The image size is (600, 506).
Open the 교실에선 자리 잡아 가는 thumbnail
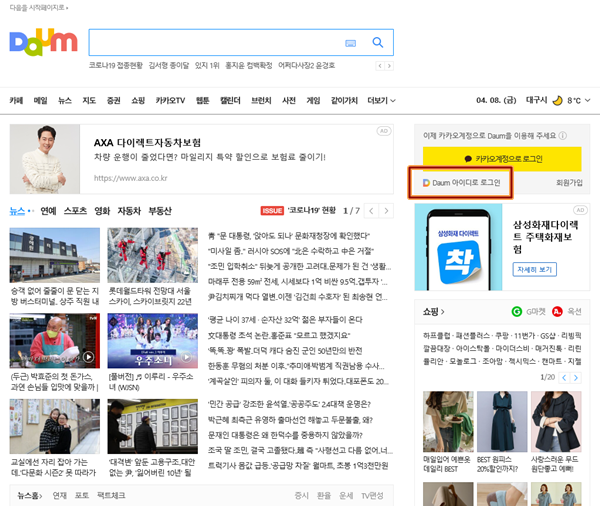pyautogui.click(x=55, y=426)
